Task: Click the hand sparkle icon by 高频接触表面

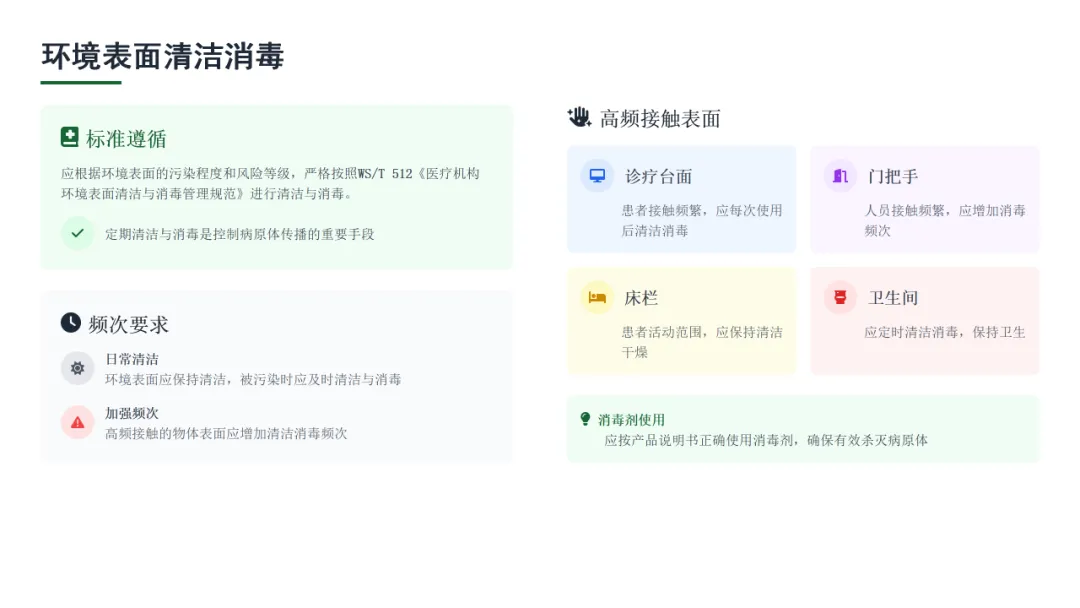Action: coord(579,117)
